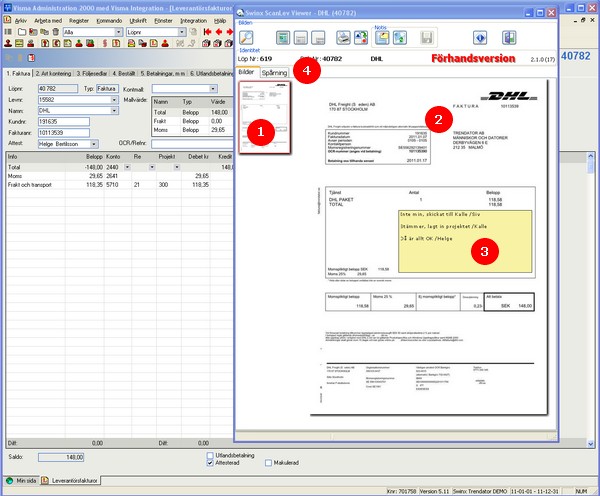Click the grayed floppy save icon in viewer
The image size is (600, 496).
pyautogui.click(x=427, y=38)
